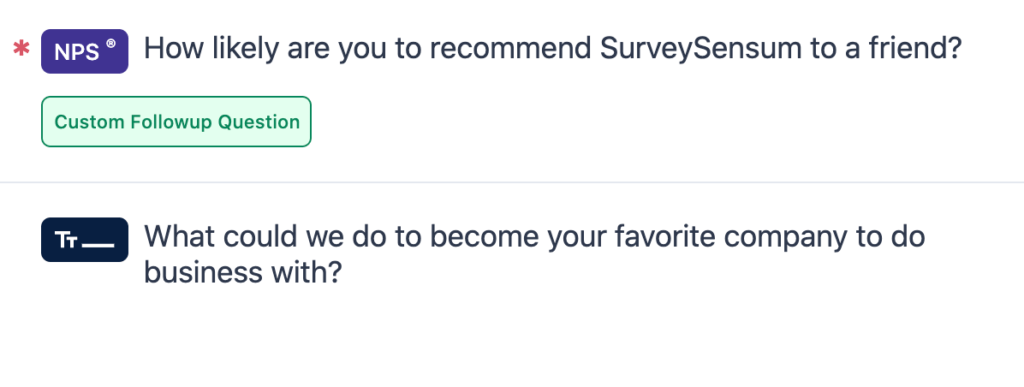Open the Custom Followup Question option
This screenshot has width=1024, height=387.
click(176, 121)
